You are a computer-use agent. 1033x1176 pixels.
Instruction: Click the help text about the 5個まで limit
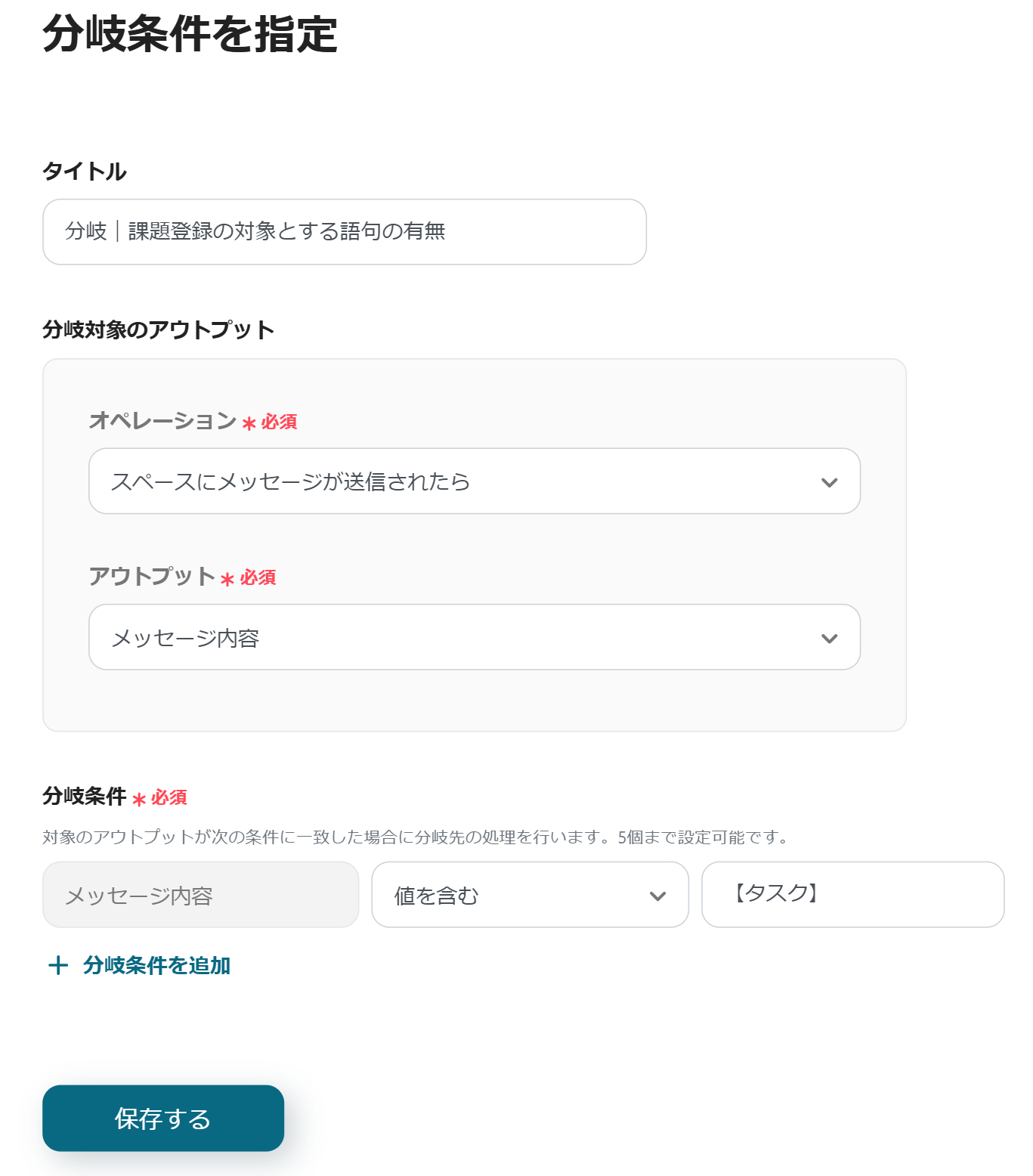tap(416, 837)
